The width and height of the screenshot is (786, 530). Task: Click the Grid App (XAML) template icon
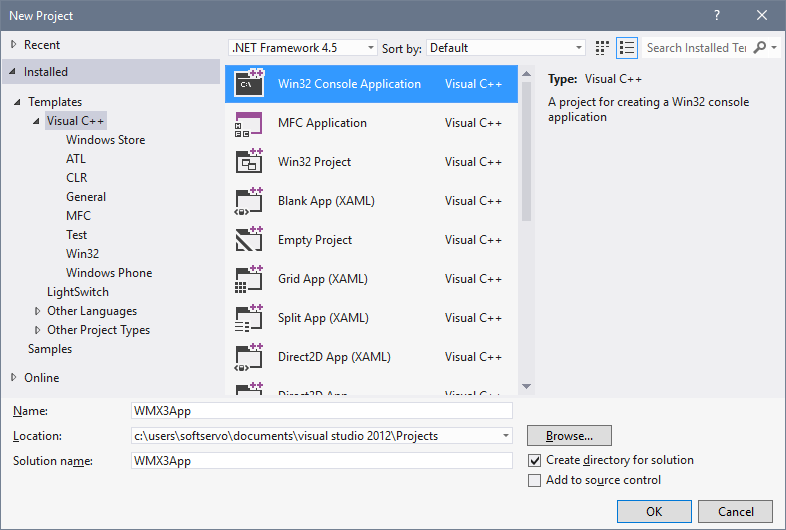(249, 279)
